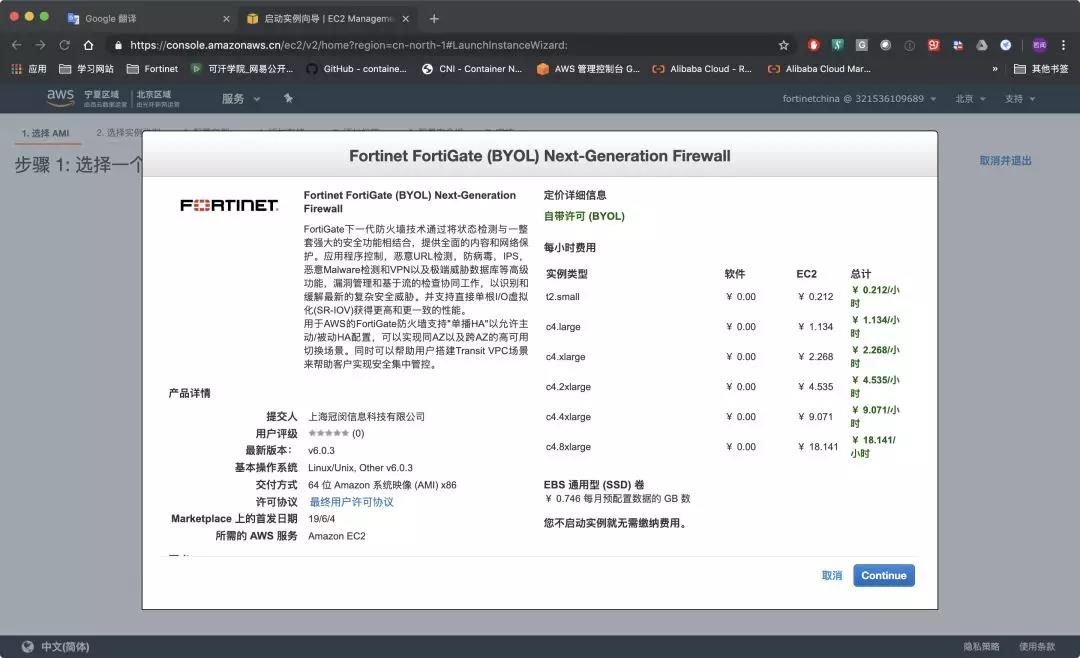Viewport: 1080px width, 658px height.
Task: Open the 北京 region dropdown
Action: click(970, 99)
